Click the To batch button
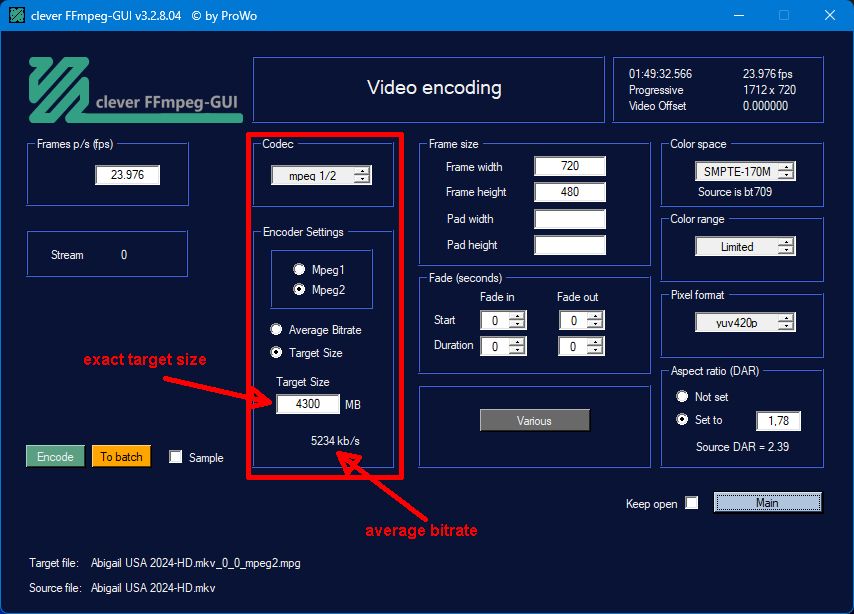Screen dimensions: 854x614 click(121, 456)
